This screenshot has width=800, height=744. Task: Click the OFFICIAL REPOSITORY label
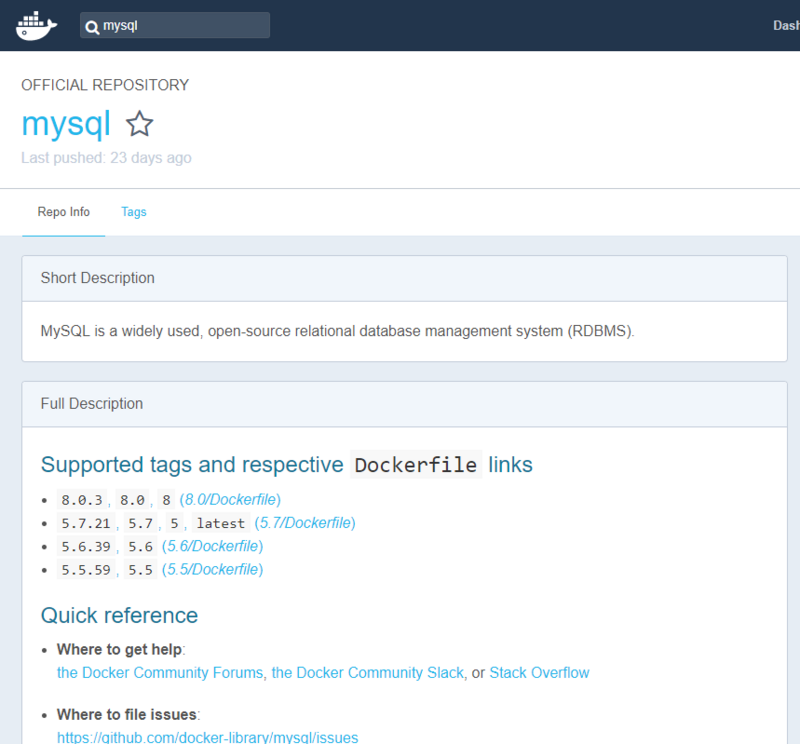tap(105, 85)
